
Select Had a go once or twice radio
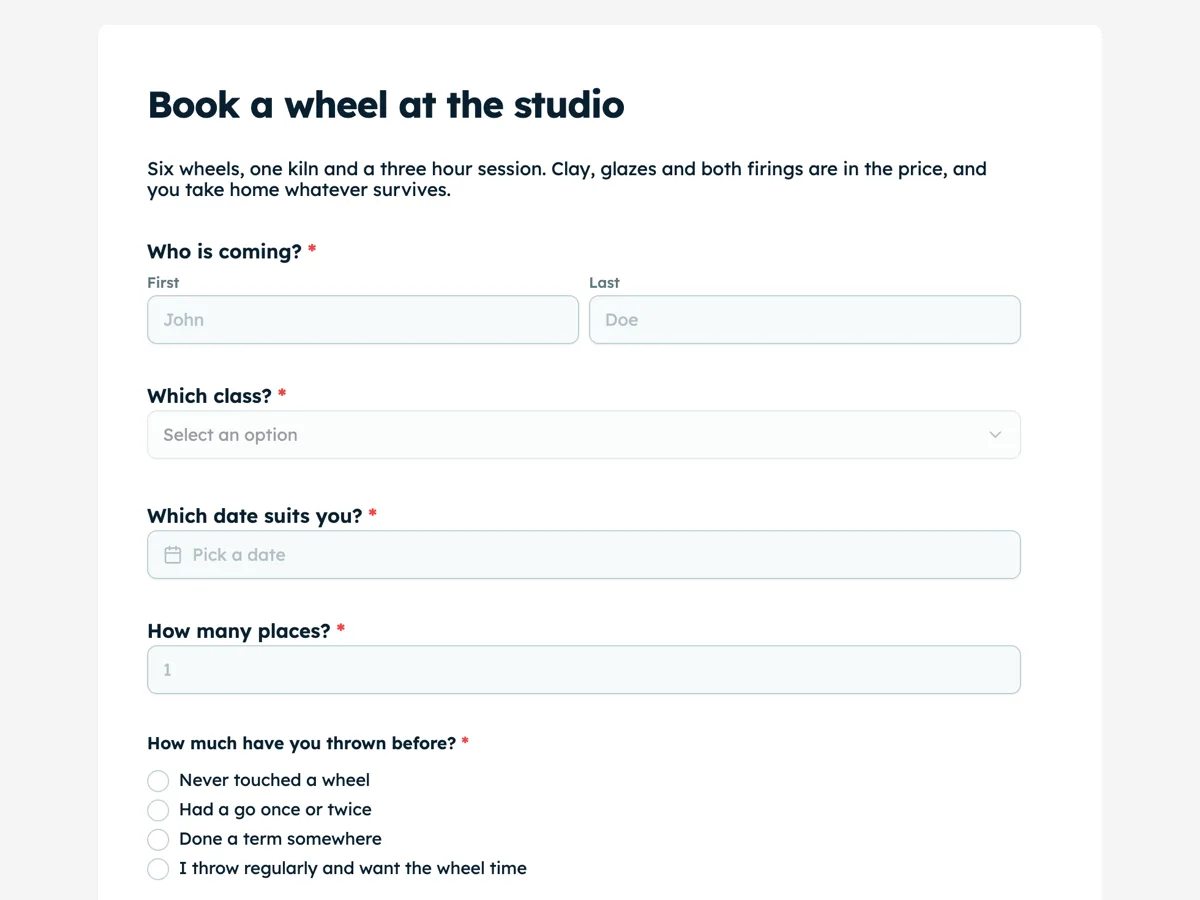[x=158, y=810]
